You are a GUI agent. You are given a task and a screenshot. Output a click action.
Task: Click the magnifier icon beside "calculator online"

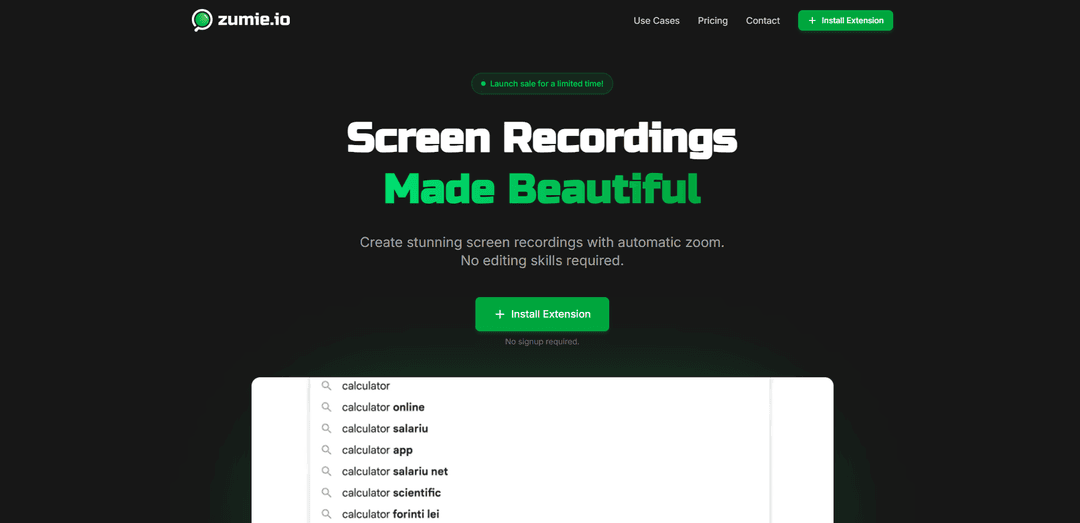[326, 407]
